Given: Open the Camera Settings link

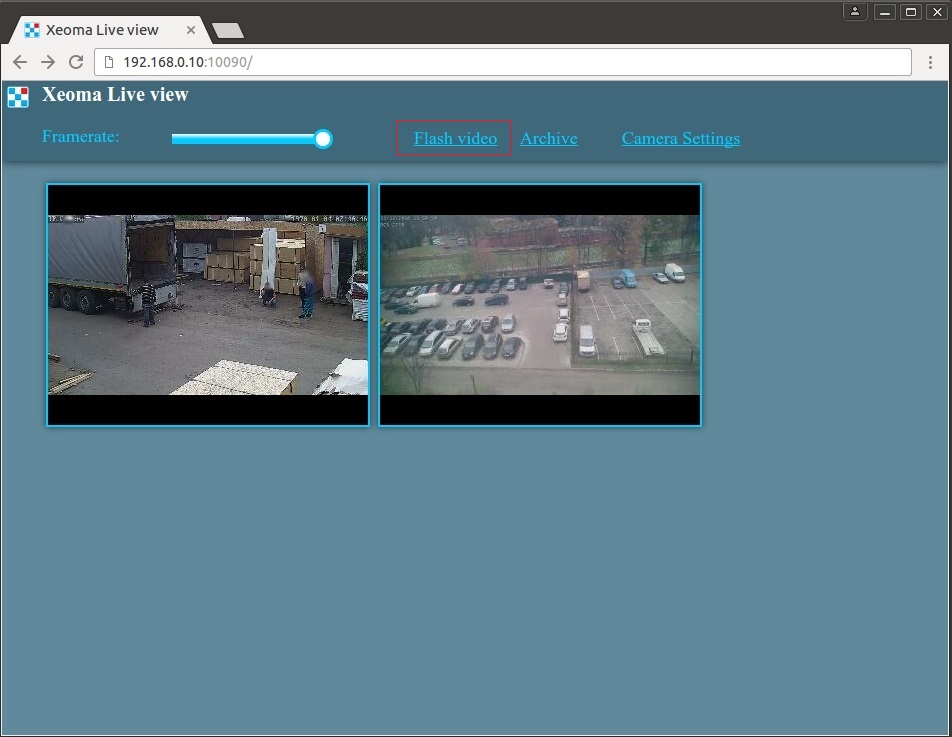Looking at the screenshot, I should pos(681,138).
